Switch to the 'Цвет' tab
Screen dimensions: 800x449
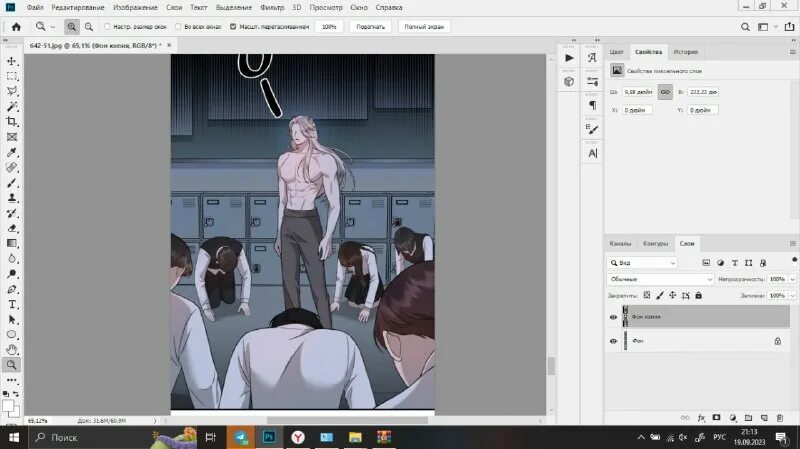pyautogui.click(x=616, y=52)
